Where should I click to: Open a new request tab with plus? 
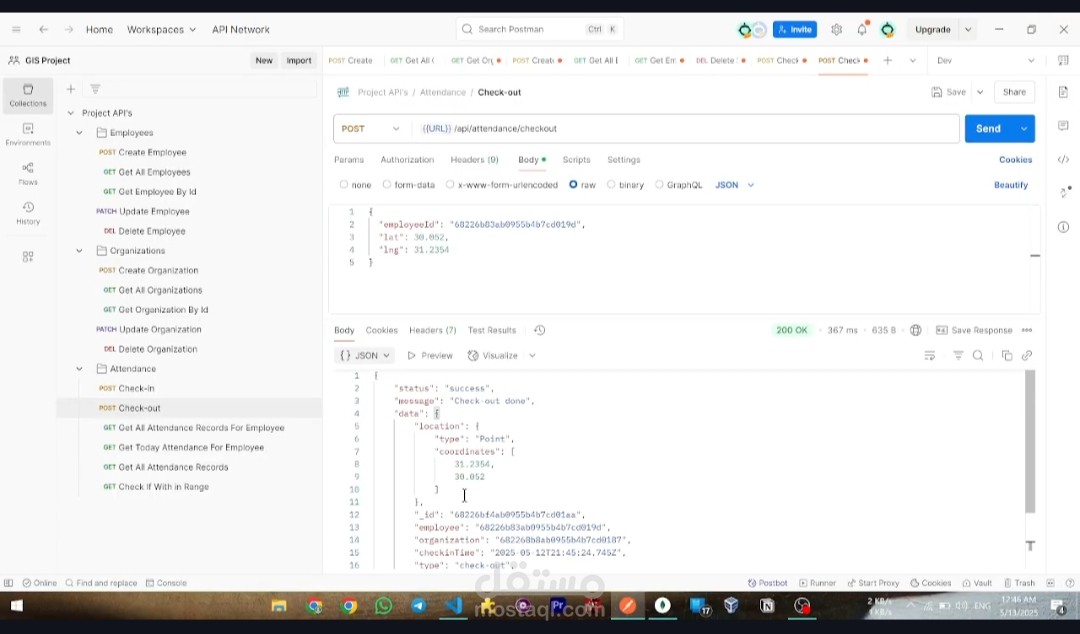[x=887, y=61]
